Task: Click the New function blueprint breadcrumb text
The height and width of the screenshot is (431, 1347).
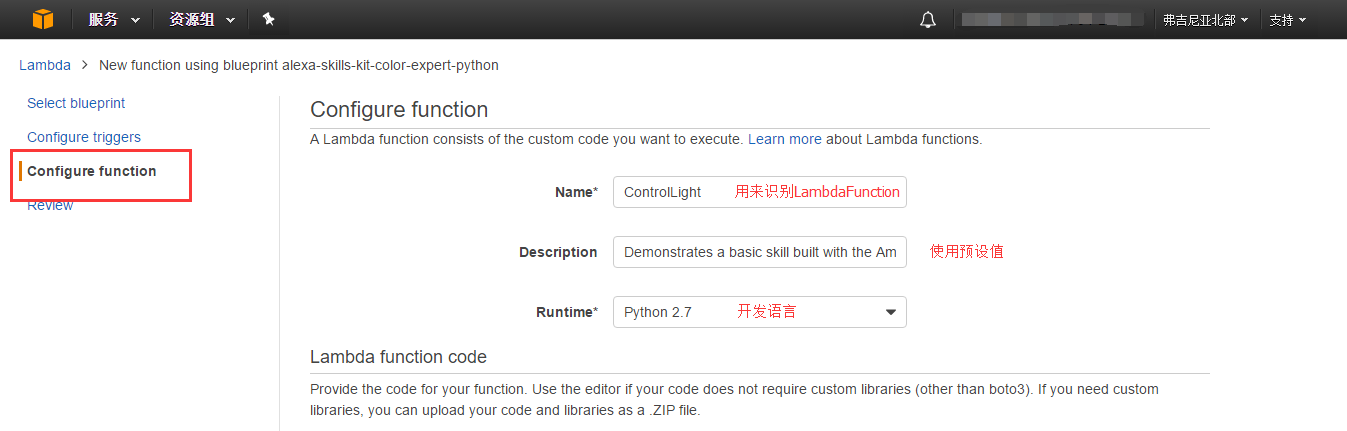Action: pyautogui.click(x=298, y=65)
